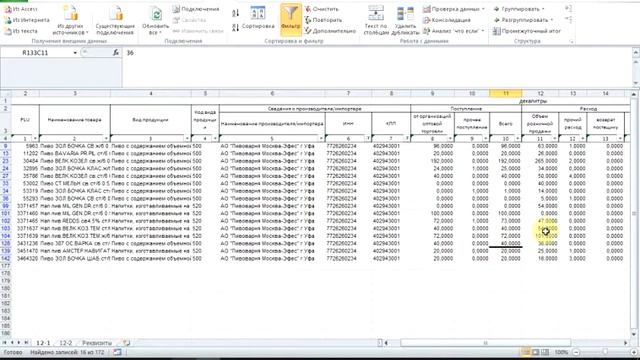Select column 11 header

506,93
